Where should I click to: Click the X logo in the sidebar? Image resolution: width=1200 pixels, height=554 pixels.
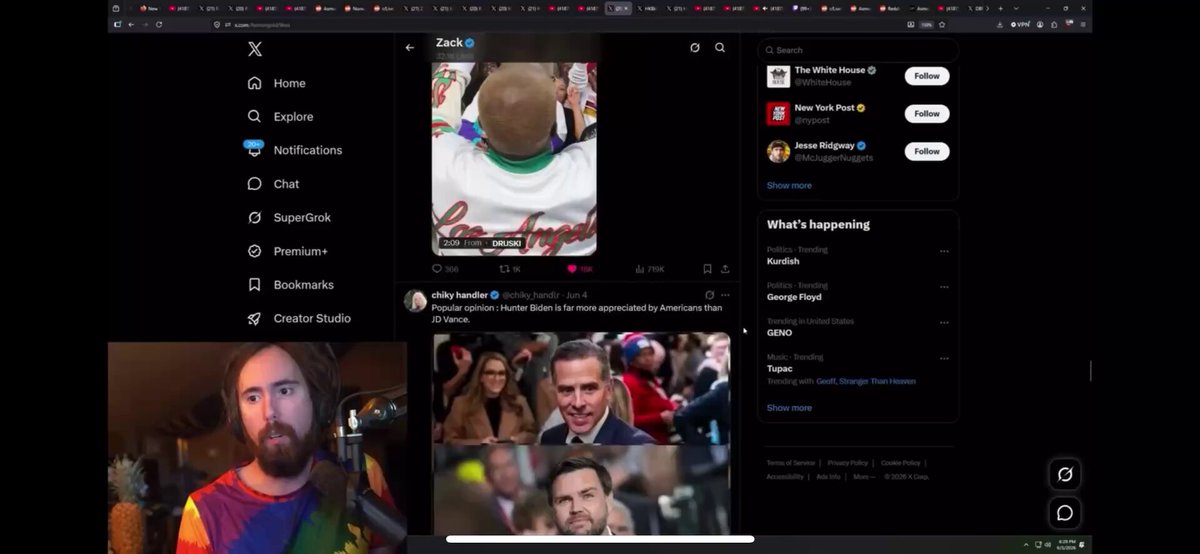click(255, 49)
